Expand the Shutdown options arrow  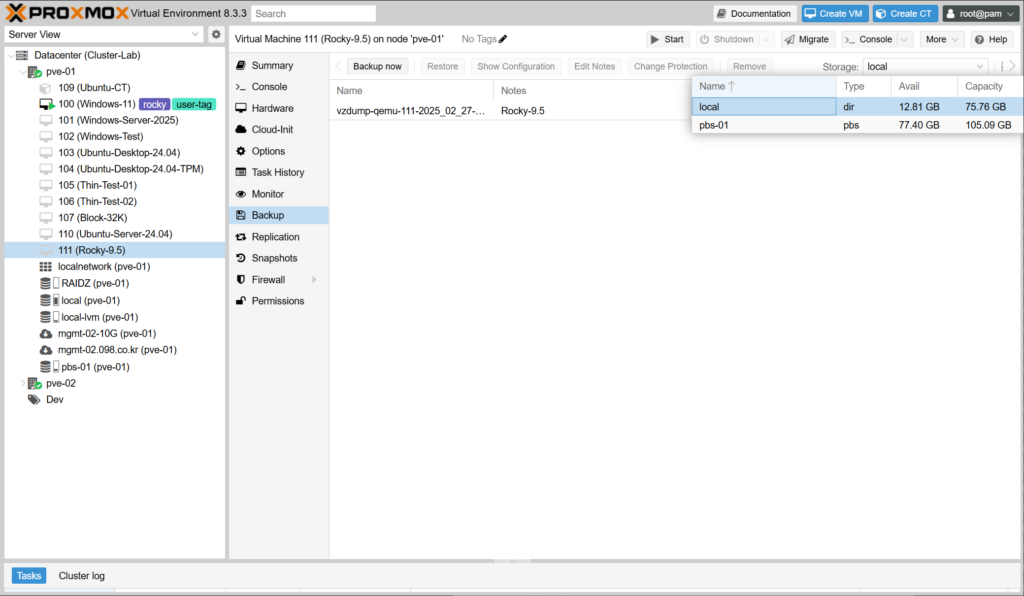tap(767, 39)
